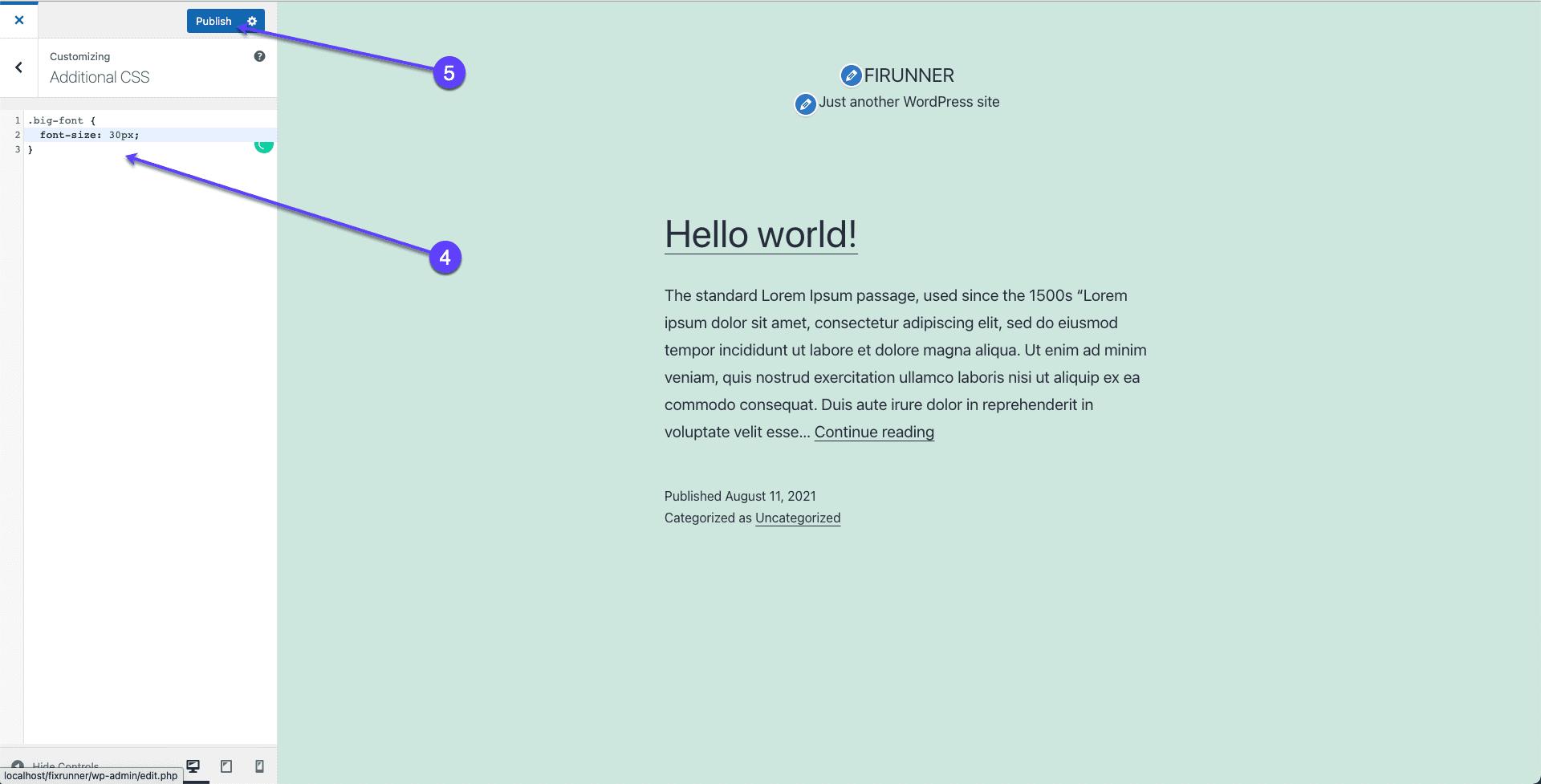
Task: Open the Hello world! post title
Action: pyautogui.click(x=761, y=234)
